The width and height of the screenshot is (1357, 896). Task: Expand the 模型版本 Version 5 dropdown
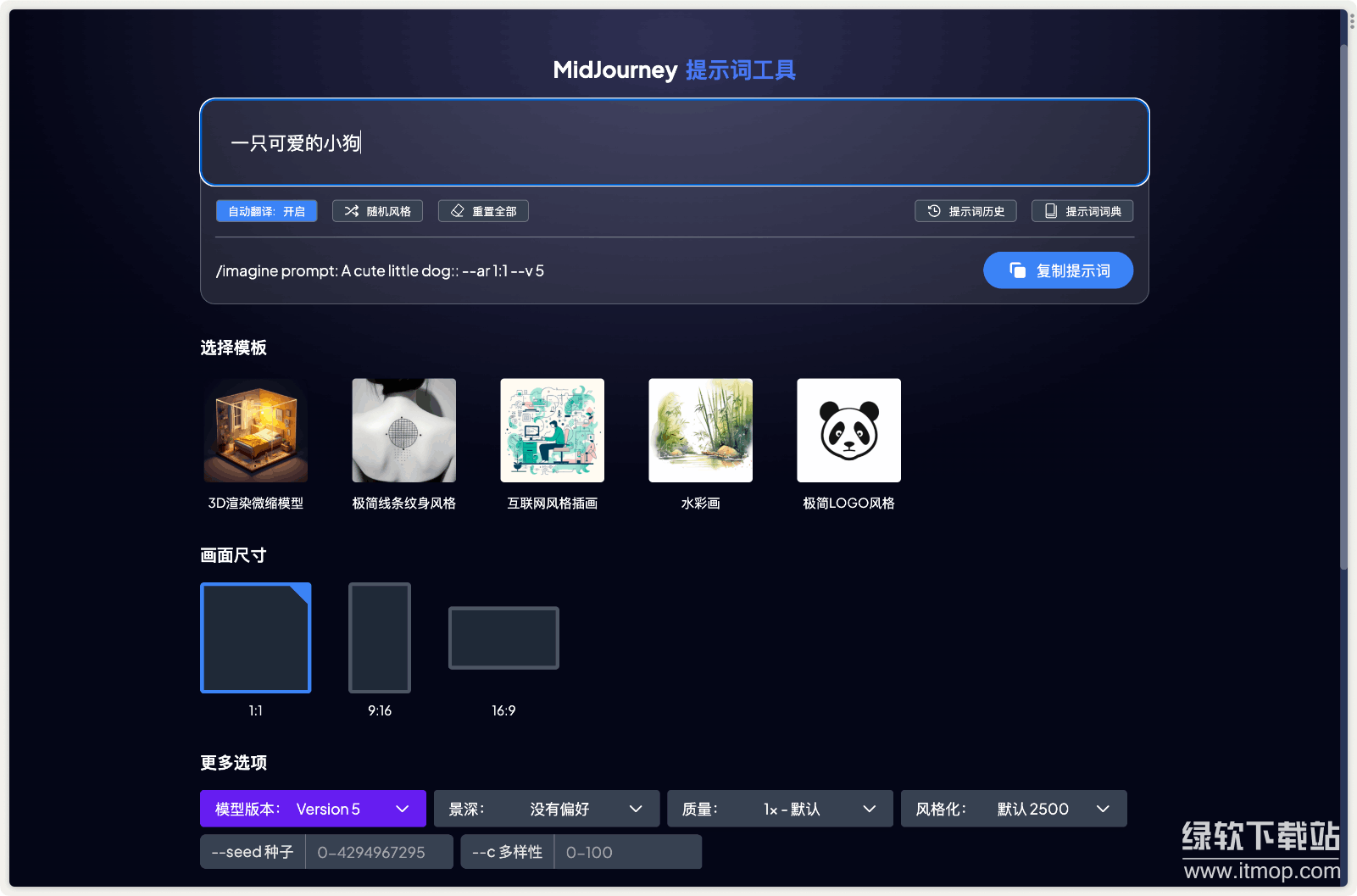coord(313,809)
